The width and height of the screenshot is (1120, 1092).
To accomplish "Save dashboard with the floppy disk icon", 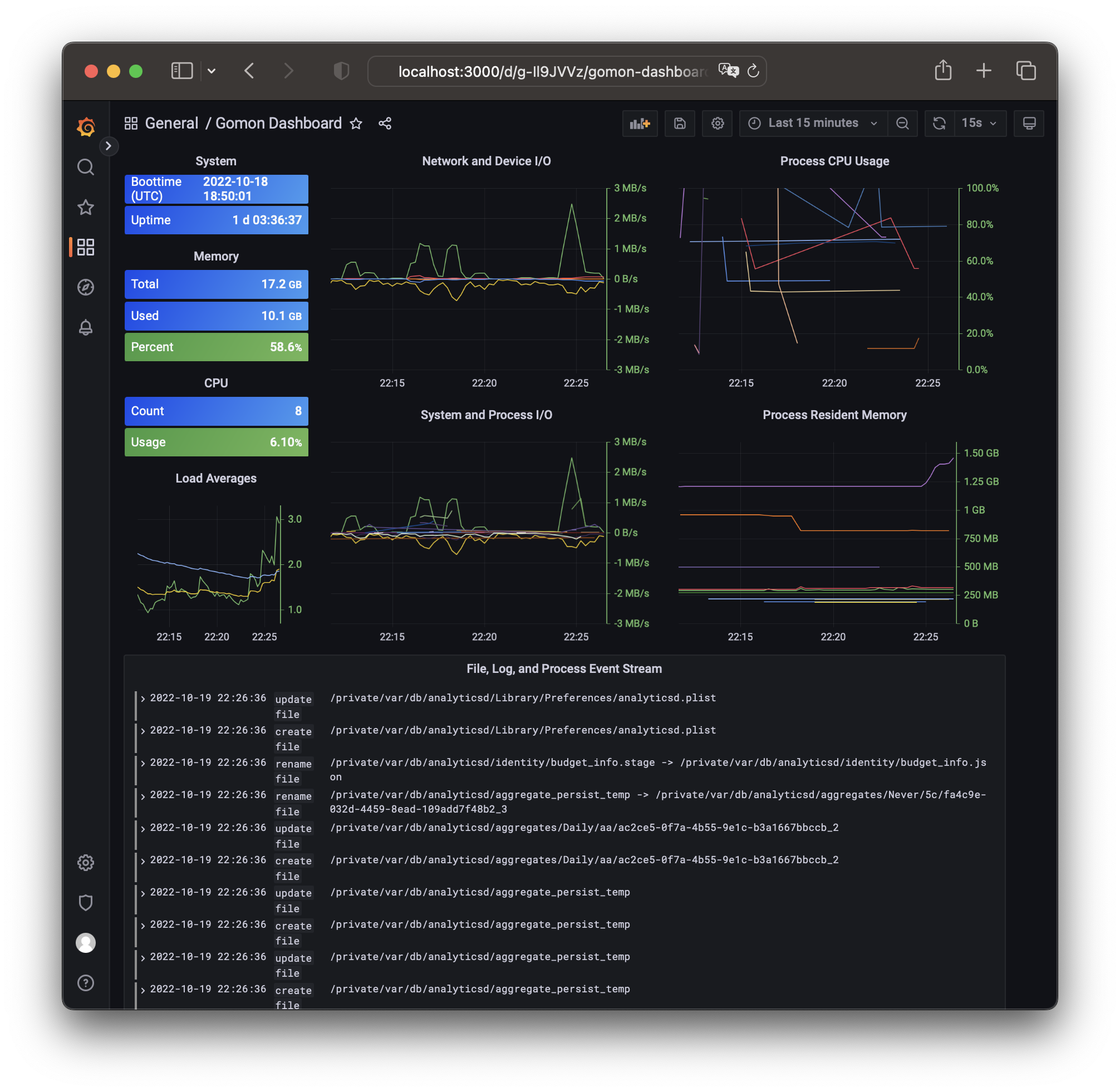I will 680,124.
